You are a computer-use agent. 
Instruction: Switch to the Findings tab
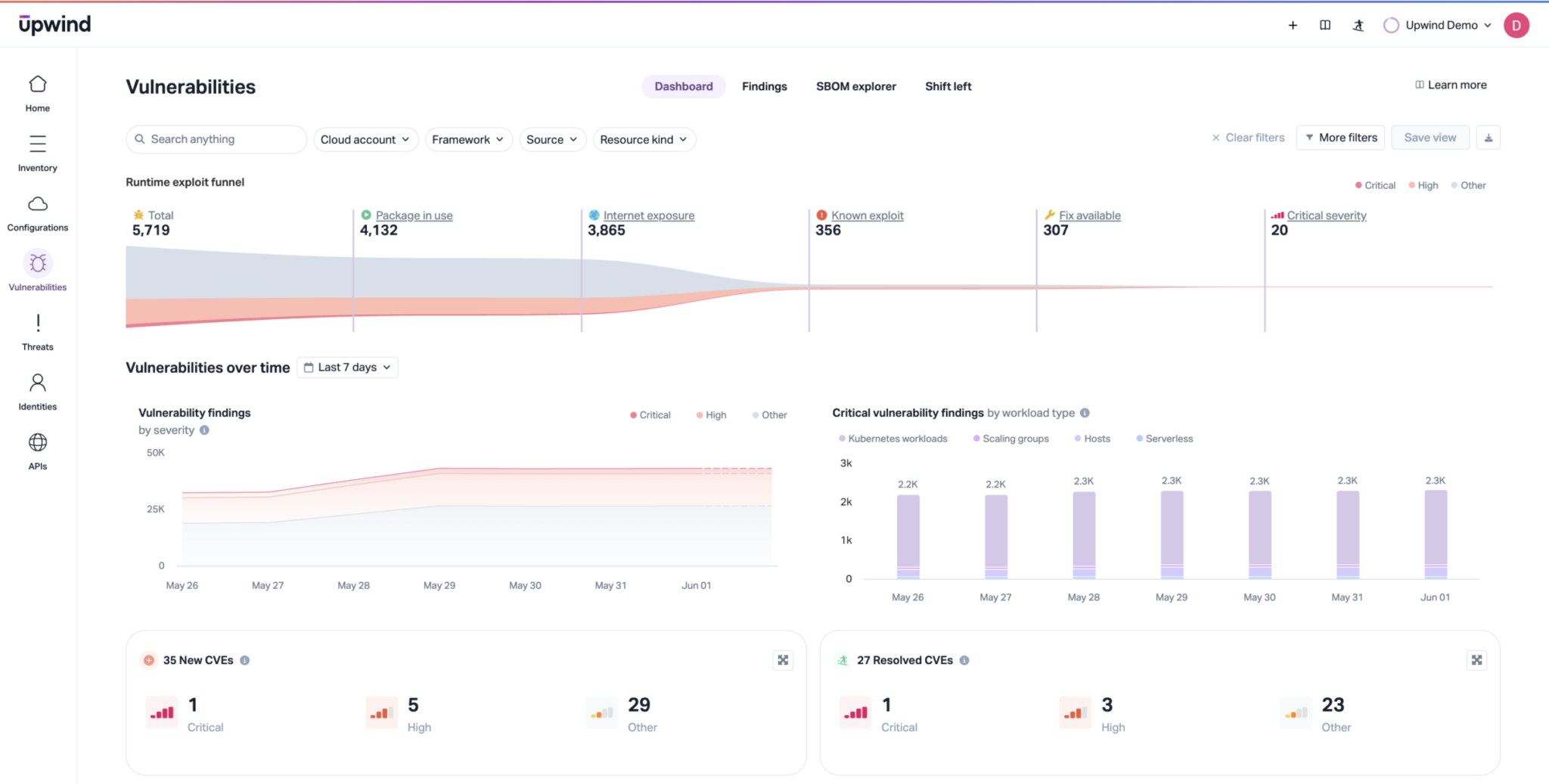tap(764, 86)
